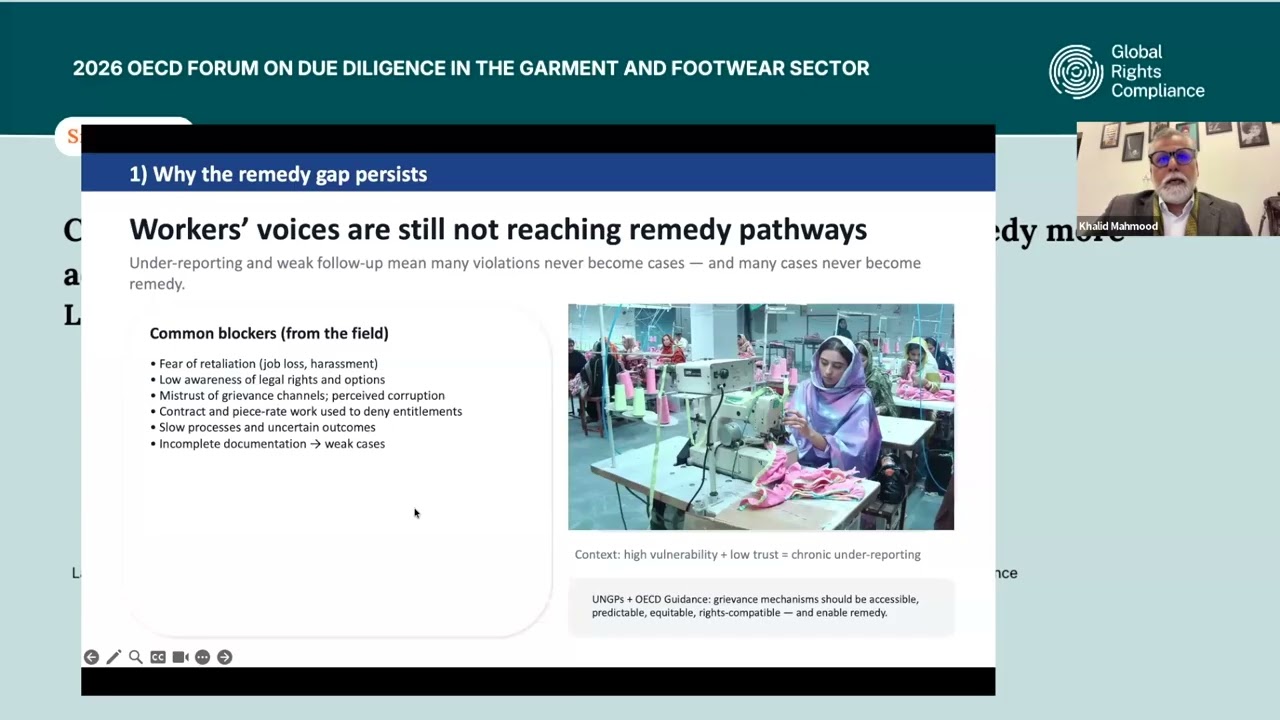1280x720 pixels.
Task: Click bullet 'Slow processes and uncertain outcomes'
Action: point(263,427)
